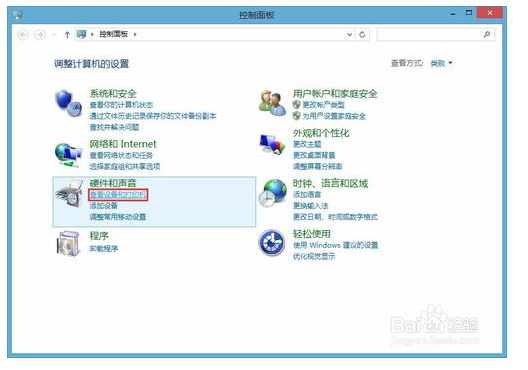
Task: Click 选择家庭组和共享选项 link
Action: point(125,167)
